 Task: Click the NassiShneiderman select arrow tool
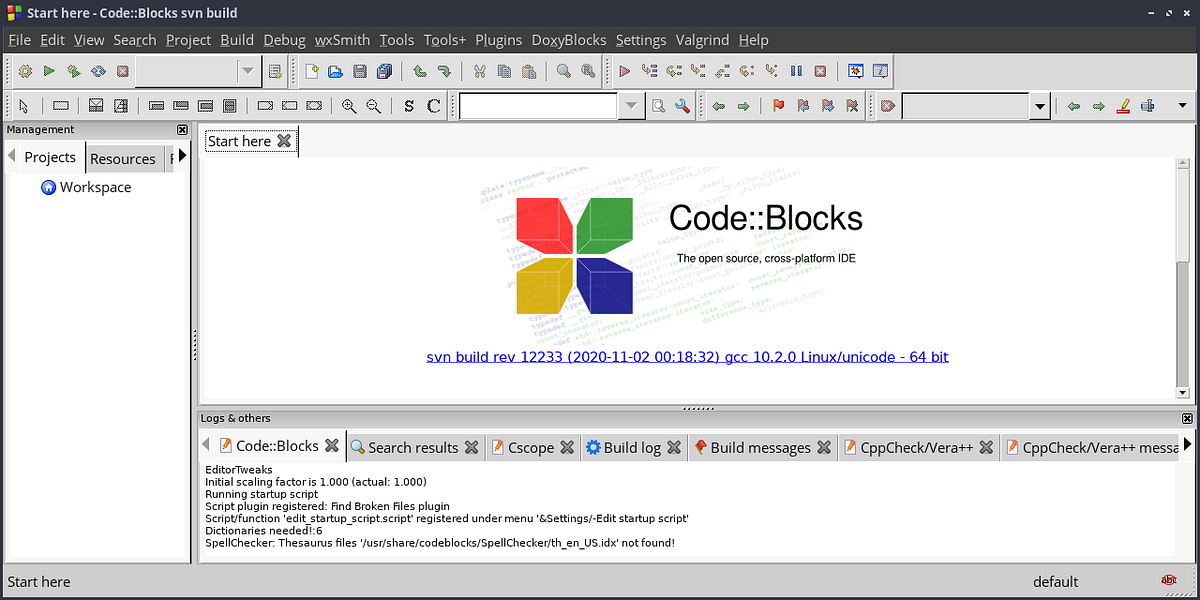click(x=25, y=106)
